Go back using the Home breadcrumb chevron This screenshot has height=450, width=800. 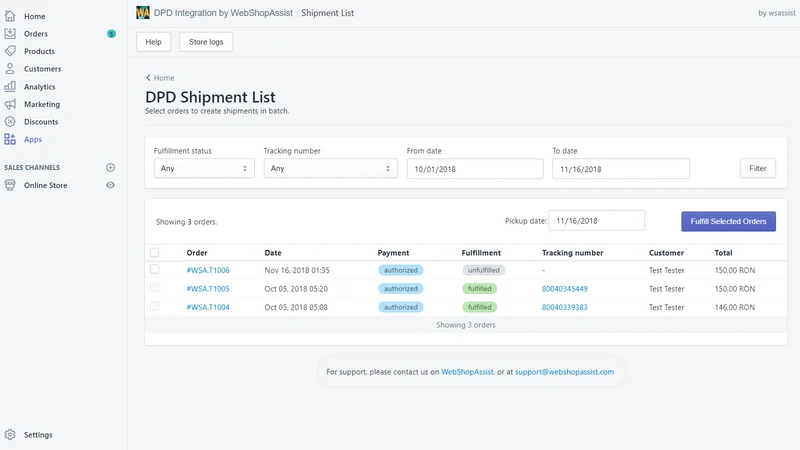[x=148, y=78]
